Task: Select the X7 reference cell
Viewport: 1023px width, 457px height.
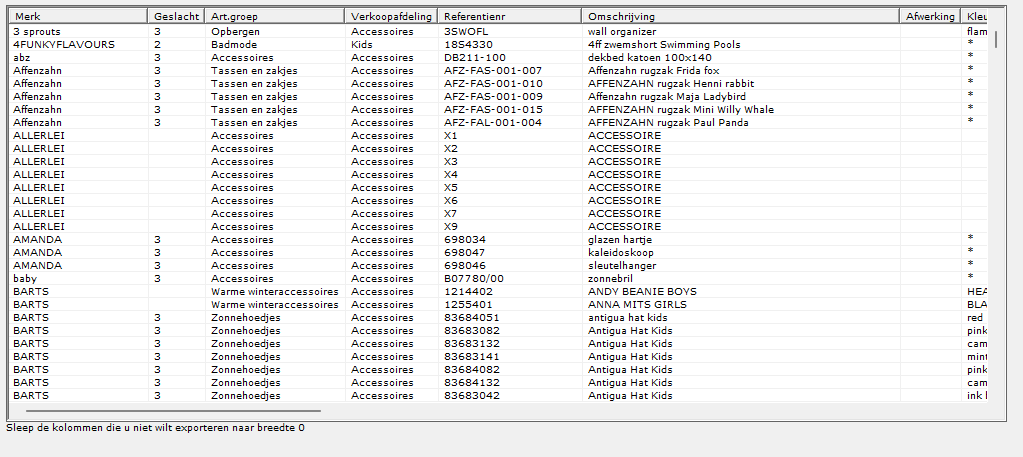Action: pyautogui.click(x=451, y=213)
